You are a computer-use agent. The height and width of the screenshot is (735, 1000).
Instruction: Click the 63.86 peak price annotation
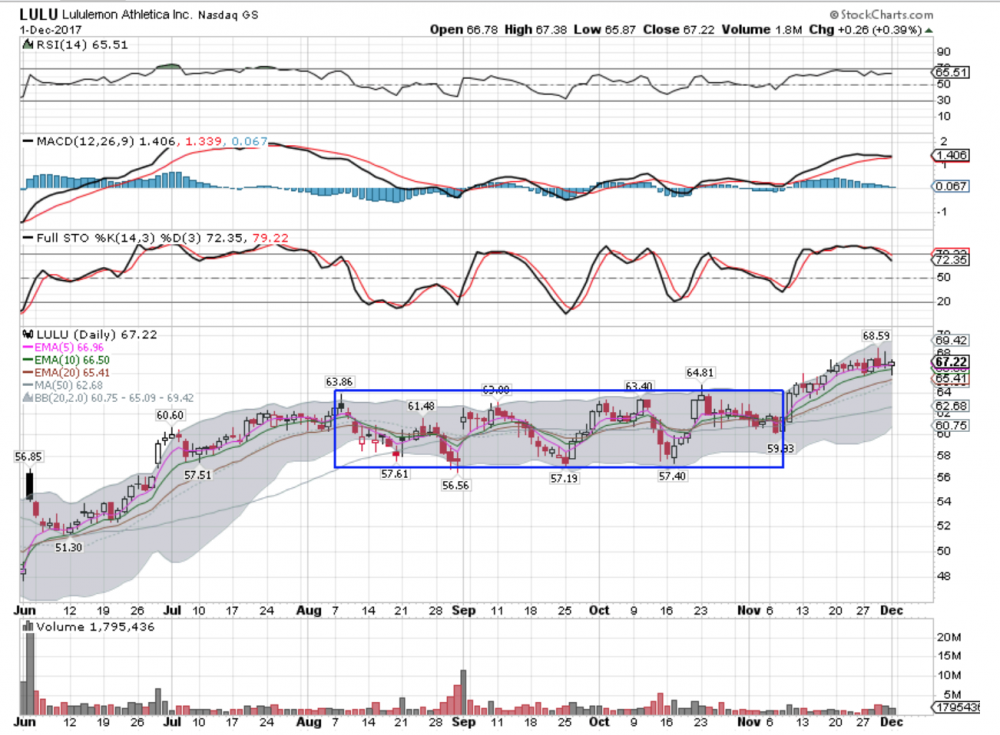[341, 381]
